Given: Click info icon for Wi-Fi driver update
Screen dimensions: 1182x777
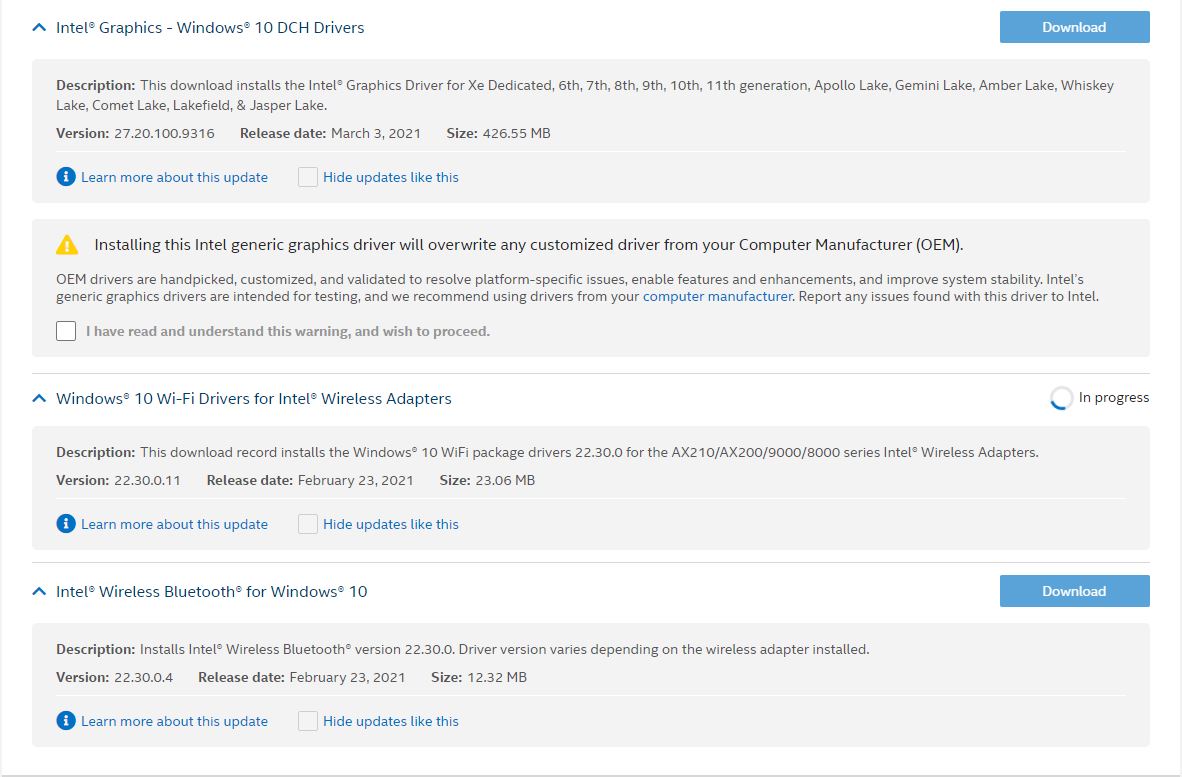Looking at the screenshot, I should (66, 523).
